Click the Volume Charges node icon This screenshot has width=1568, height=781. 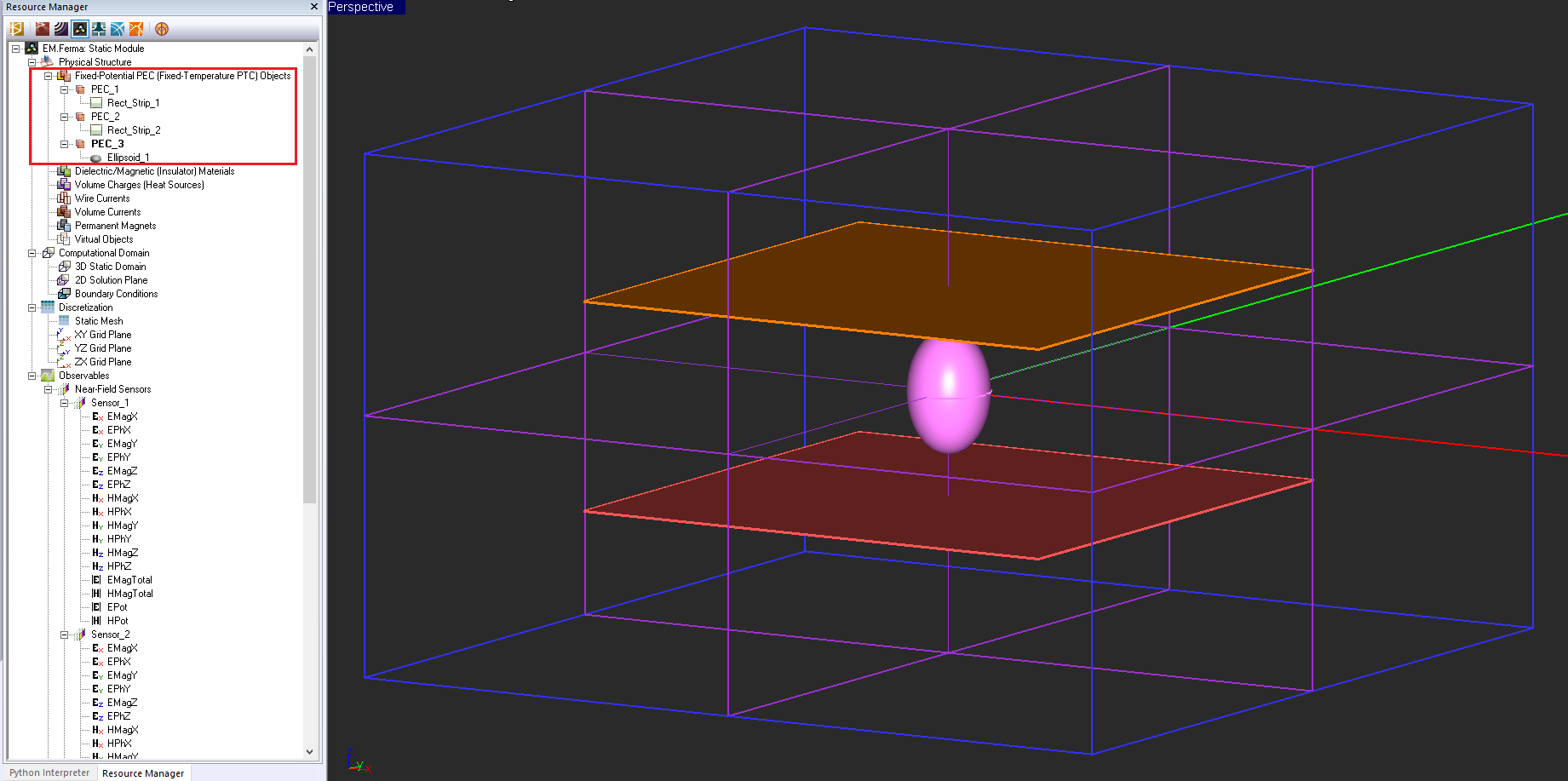pos(64,185)
